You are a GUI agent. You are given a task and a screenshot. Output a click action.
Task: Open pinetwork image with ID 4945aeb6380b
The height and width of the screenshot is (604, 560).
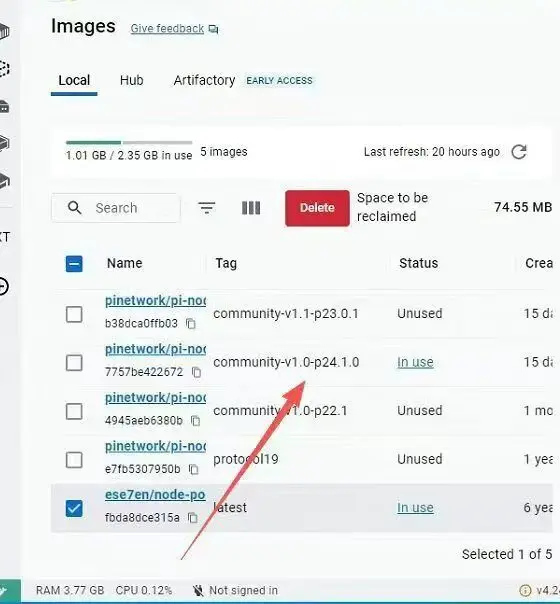tap(155, 398)
